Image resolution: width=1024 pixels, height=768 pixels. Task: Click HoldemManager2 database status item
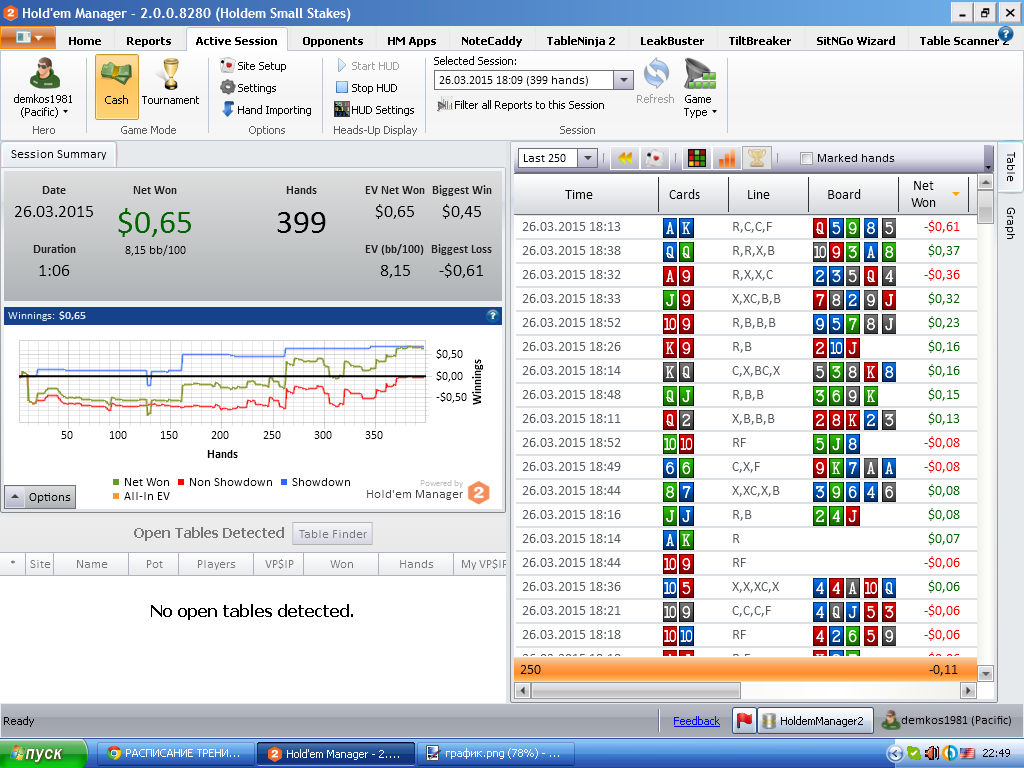814,720
